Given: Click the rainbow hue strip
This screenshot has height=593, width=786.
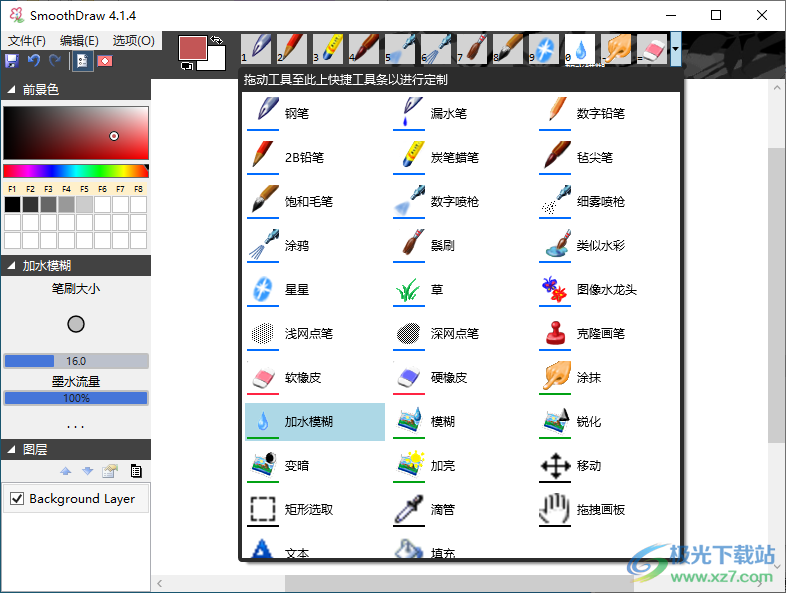Looking at the screenshot, I should (x=76, y=171).
